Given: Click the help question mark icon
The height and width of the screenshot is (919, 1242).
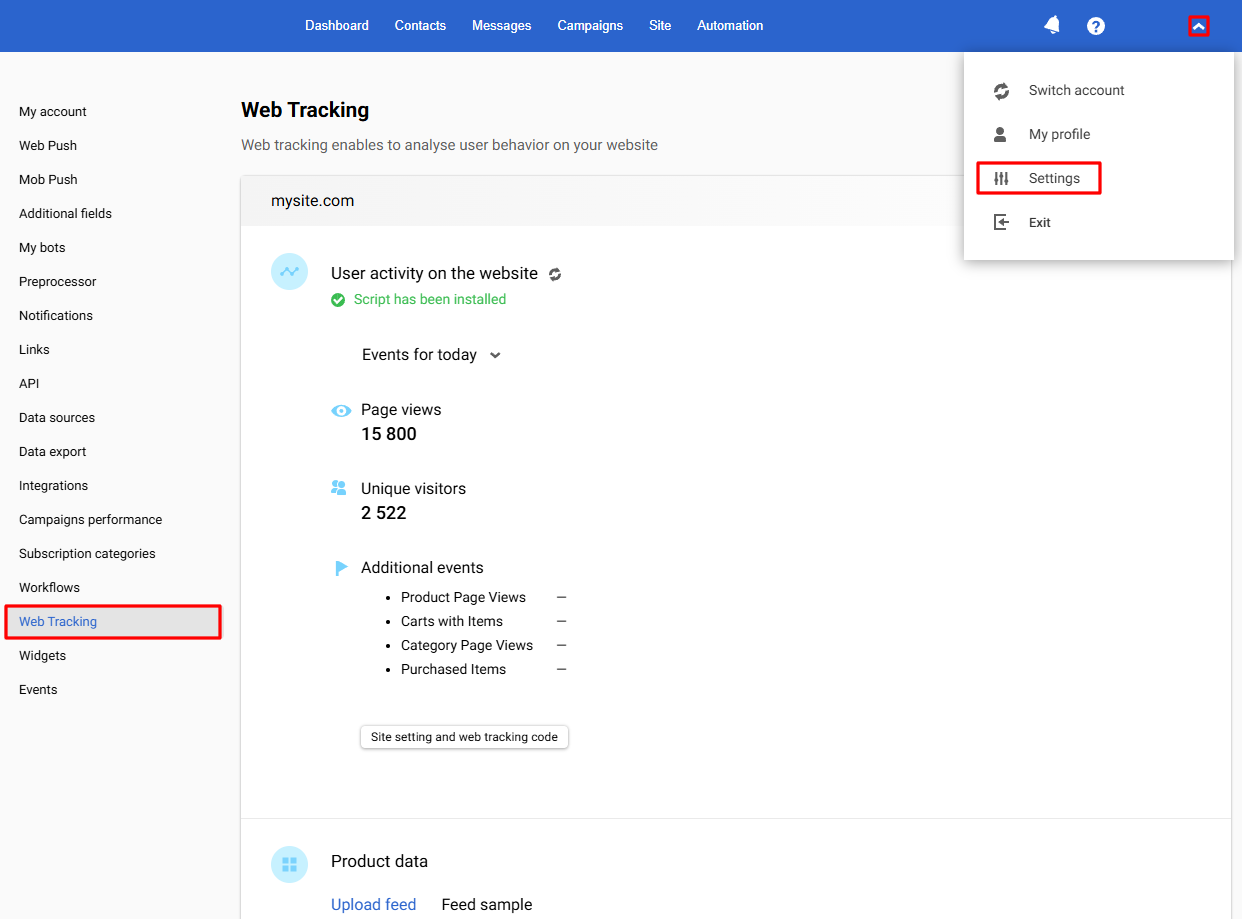Looking at the screenshot, I should coord(1096,26).
